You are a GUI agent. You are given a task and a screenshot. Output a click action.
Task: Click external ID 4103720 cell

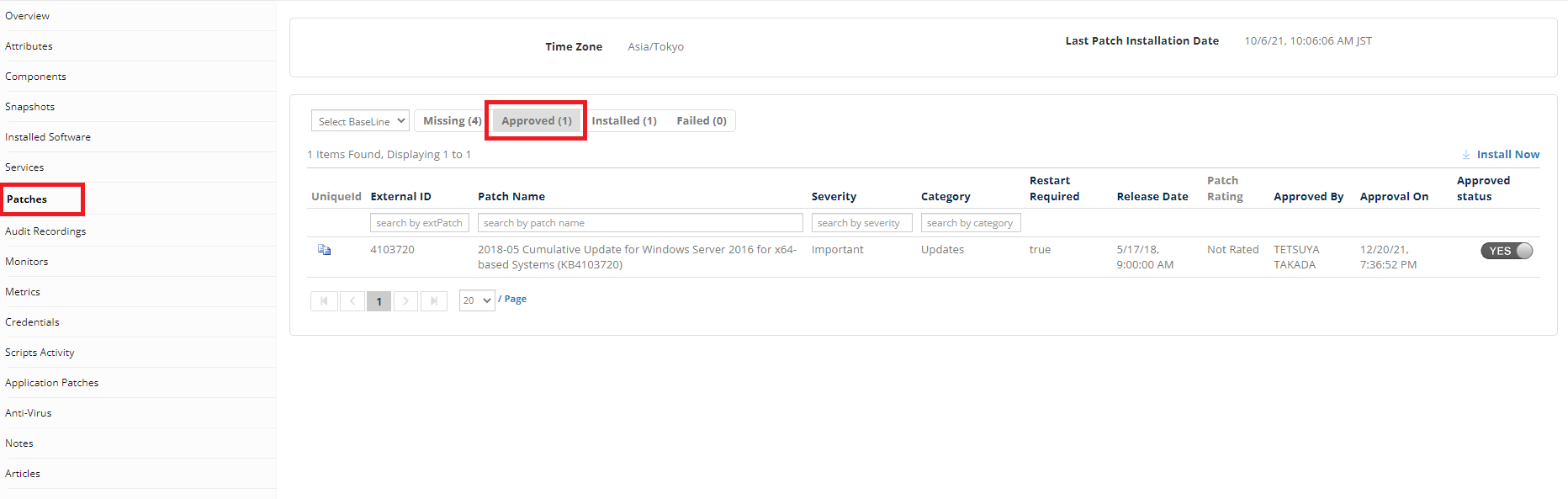point(392,250)
